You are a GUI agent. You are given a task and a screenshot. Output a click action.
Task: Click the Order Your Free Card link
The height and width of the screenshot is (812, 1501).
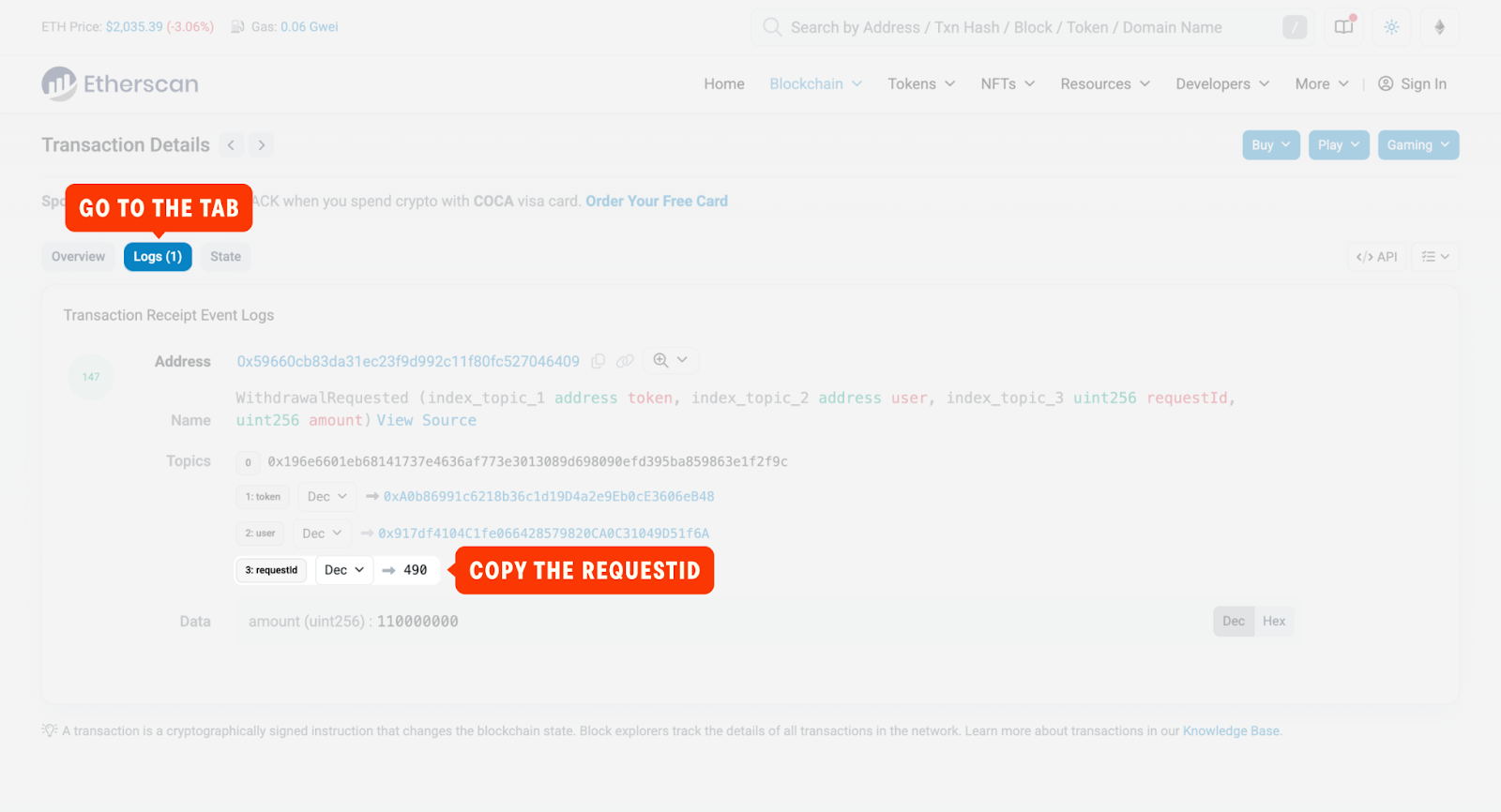(656, 202)
